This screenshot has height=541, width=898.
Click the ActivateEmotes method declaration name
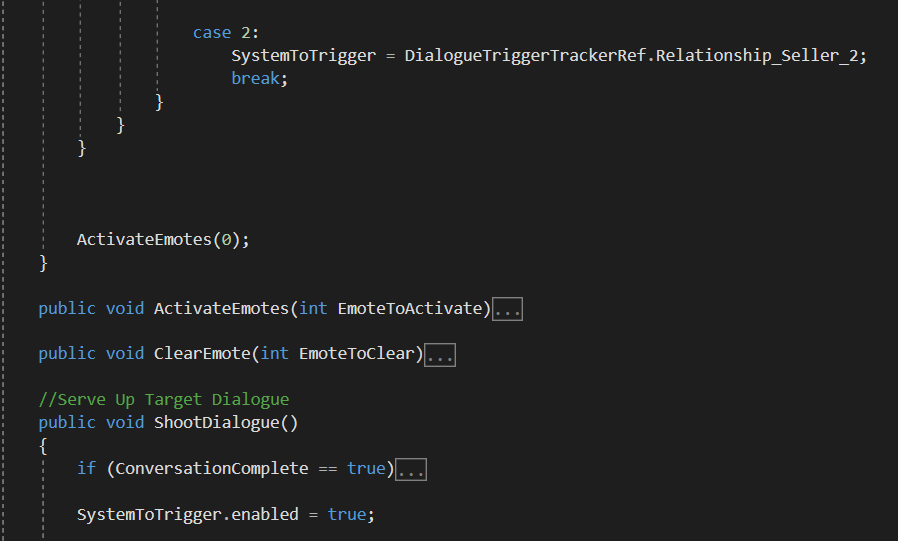click(221, 308)
